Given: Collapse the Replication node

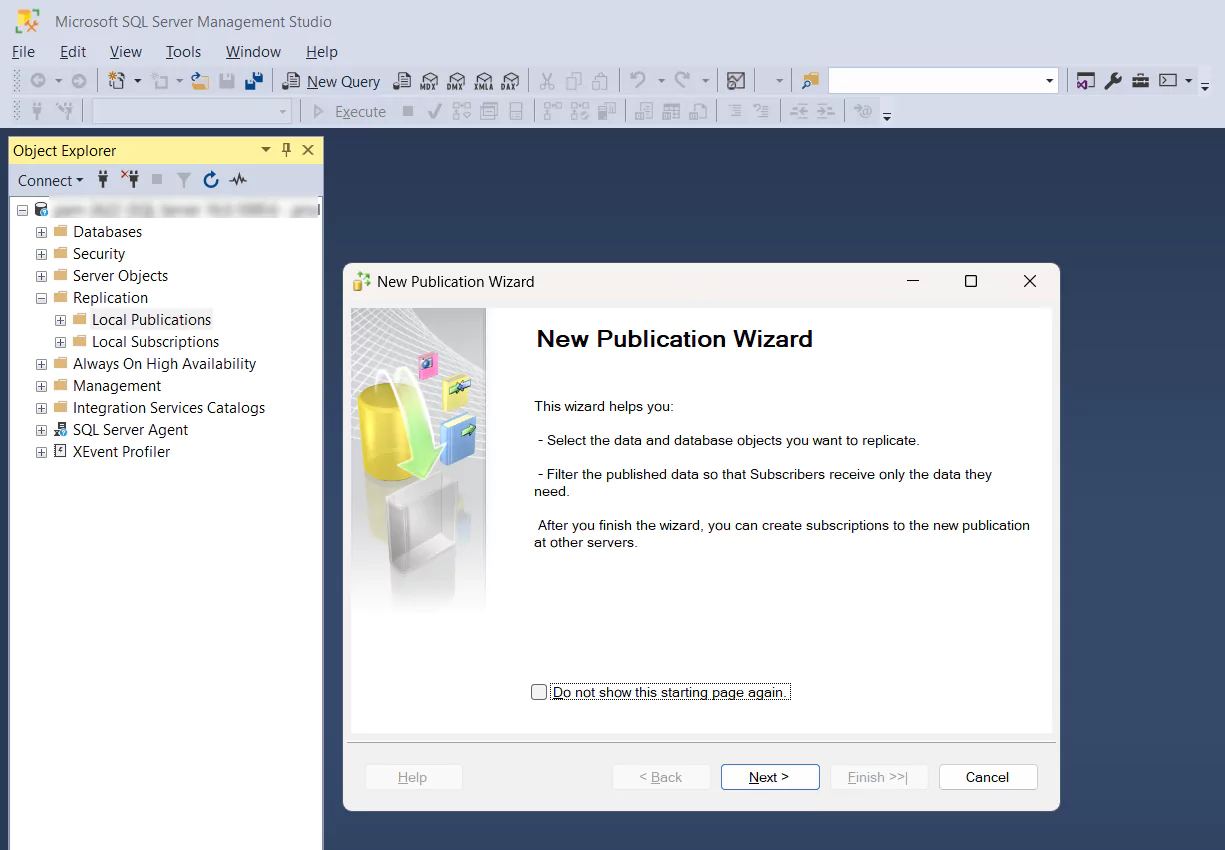Looking at the screenshot, I should pyautogui.click(x=40, y=297).
